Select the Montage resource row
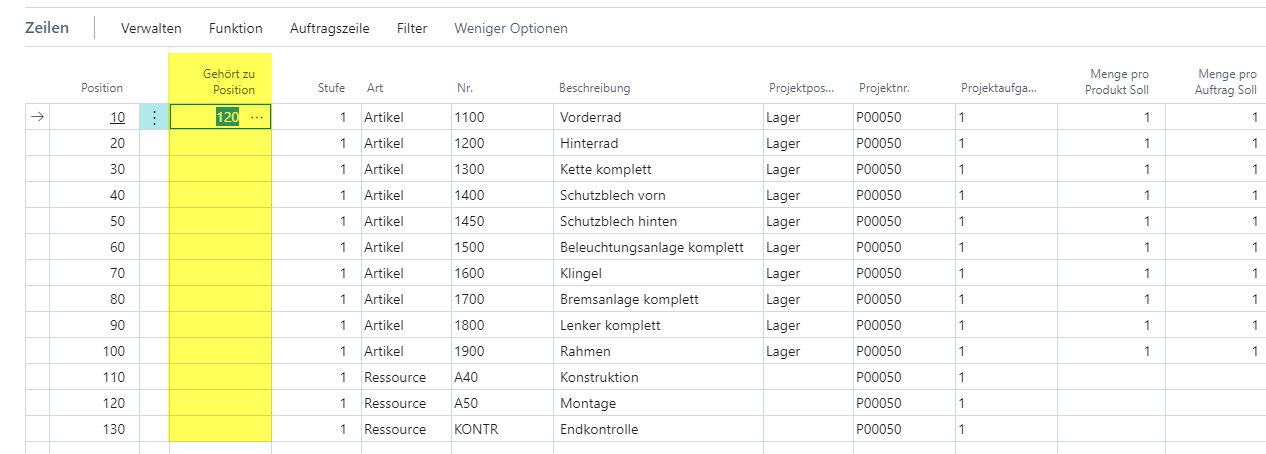 [x=645, y=403]
